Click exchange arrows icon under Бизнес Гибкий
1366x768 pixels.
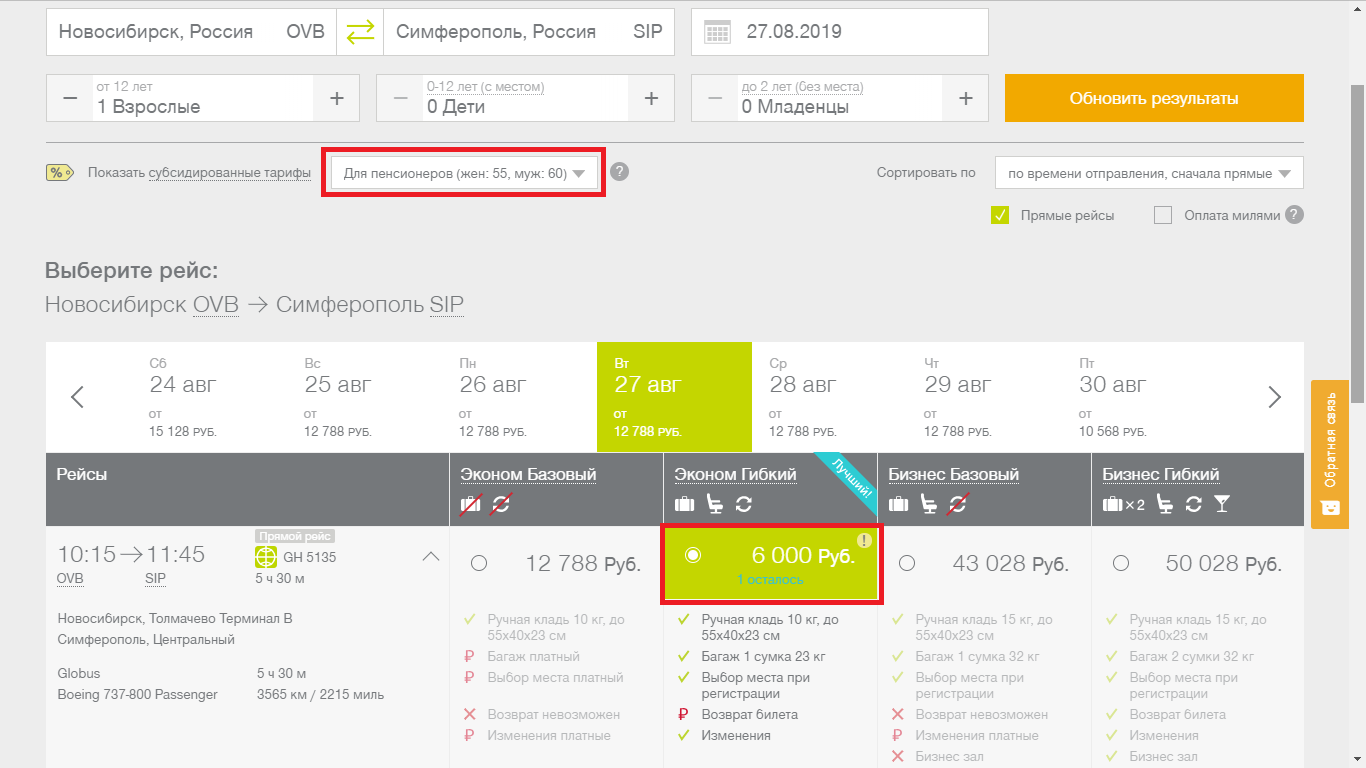1193,504
